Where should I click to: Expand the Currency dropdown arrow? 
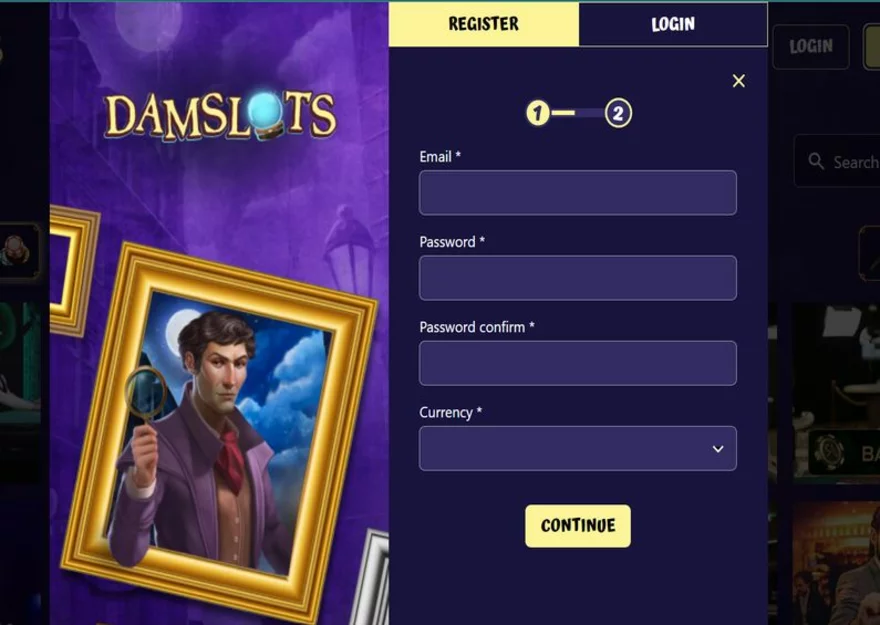tap(717, 449)
